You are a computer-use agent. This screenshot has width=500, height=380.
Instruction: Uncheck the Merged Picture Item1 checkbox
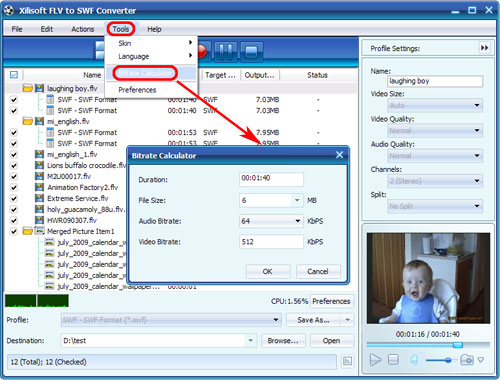(x=14, y=232)
